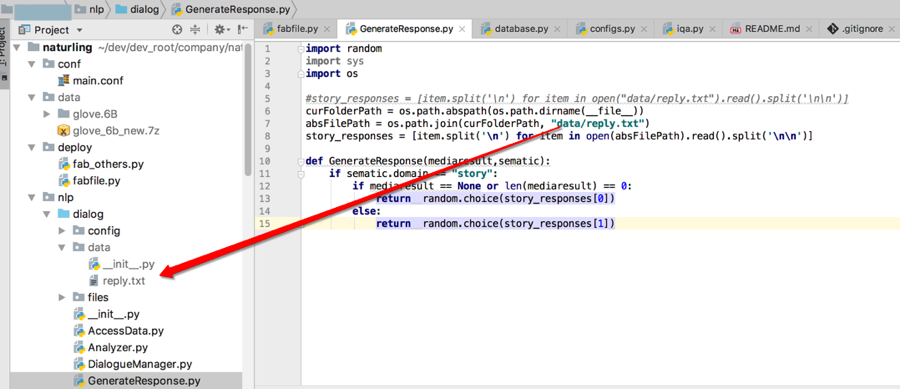The width and height of the screenshot is (900, 389).
Task: Expand the files folder
Action: pos(63,297)
